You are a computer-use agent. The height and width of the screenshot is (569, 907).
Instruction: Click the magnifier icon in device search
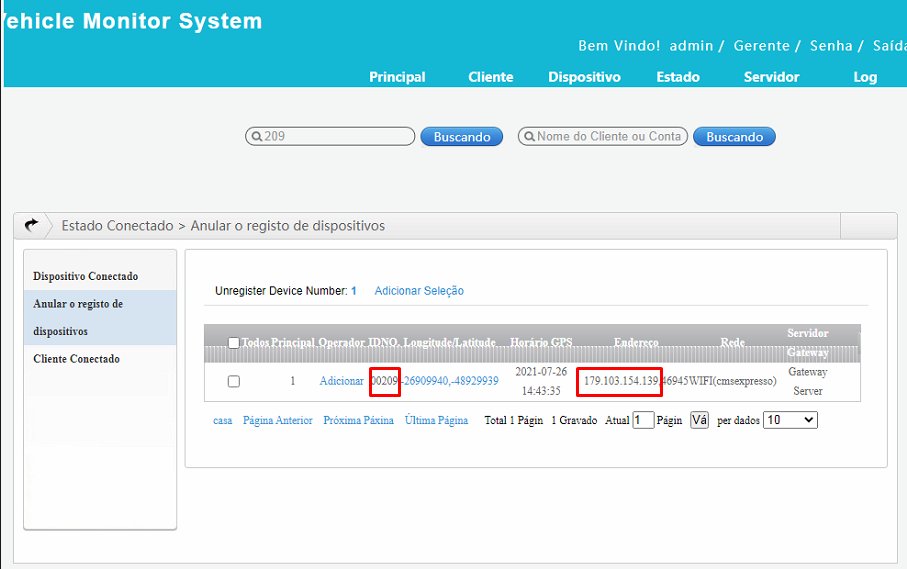[256, 137]
